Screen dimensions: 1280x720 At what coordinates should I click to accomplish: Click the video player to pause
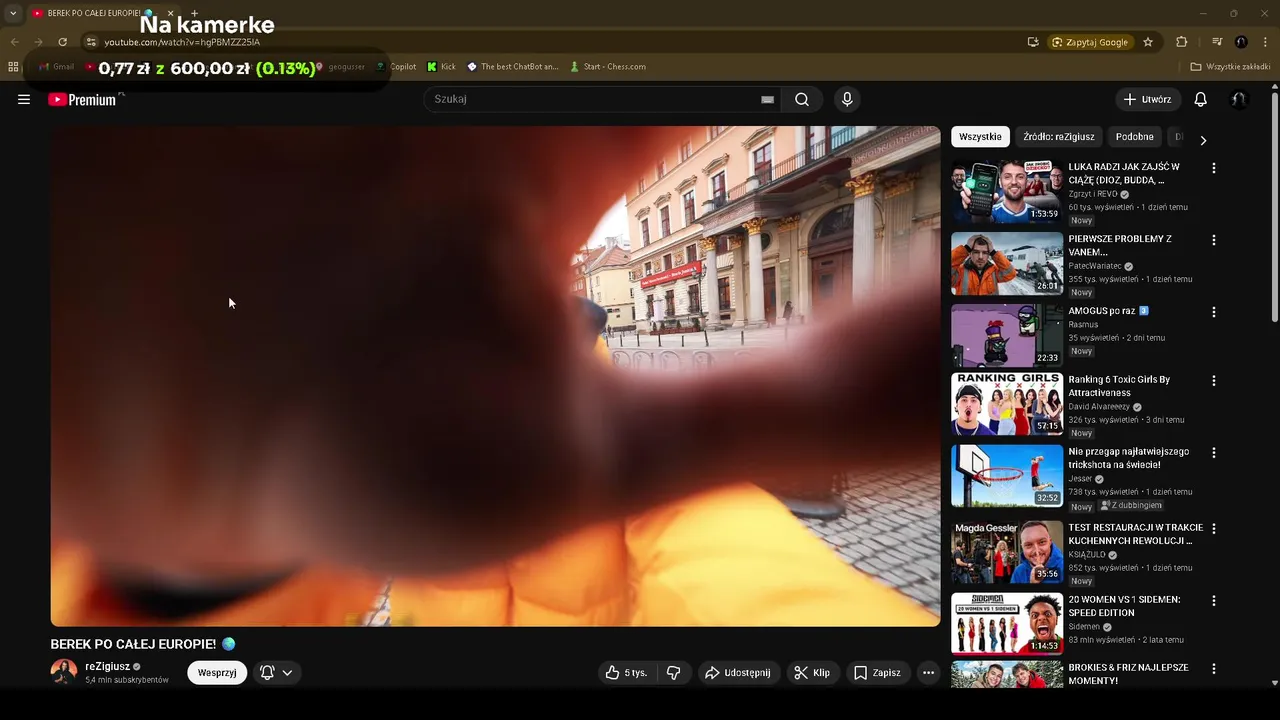click(x=495, y=376)
